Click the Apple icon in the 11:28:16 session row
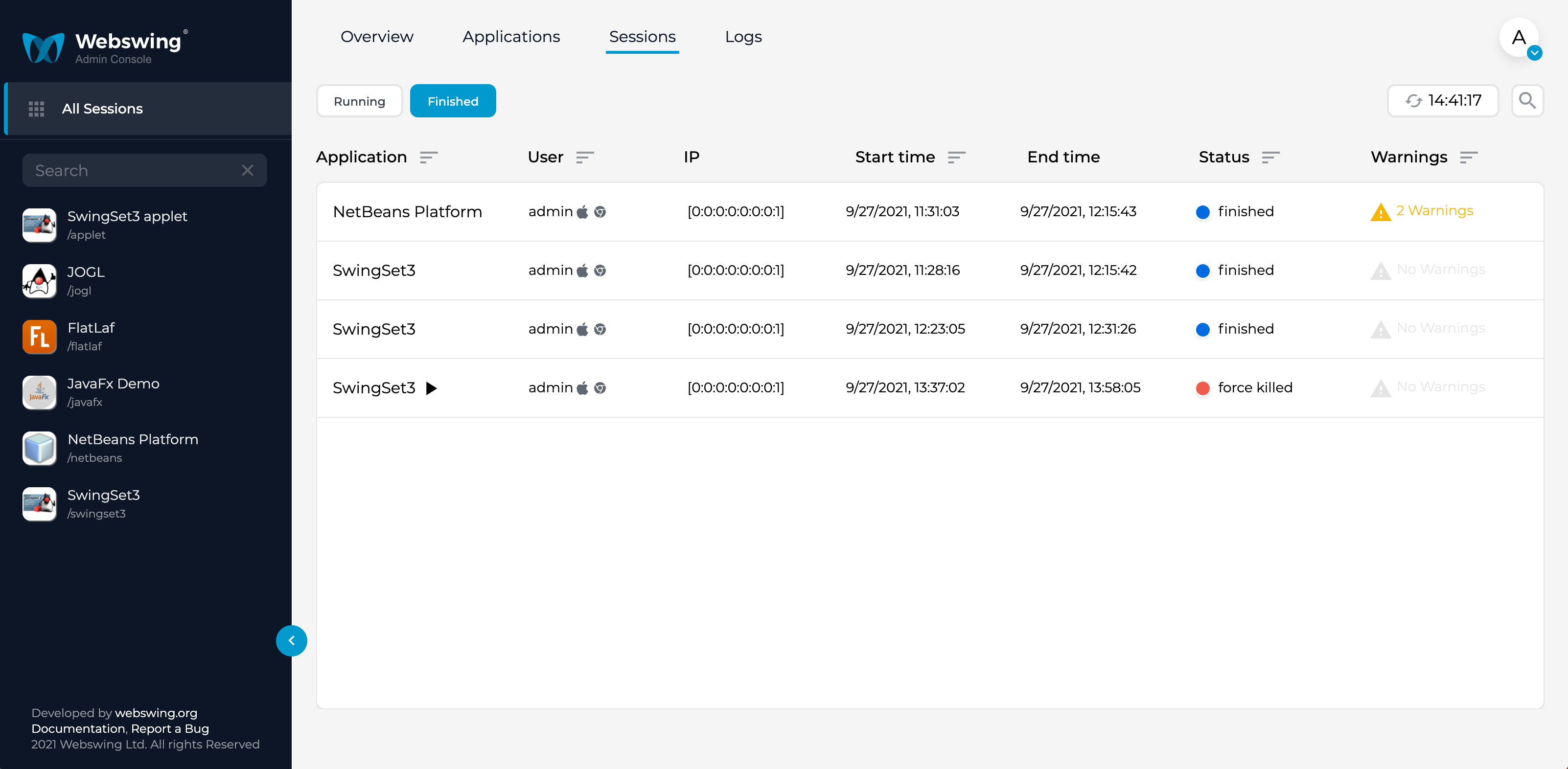Screen dimensions: 1568x769 582,270
